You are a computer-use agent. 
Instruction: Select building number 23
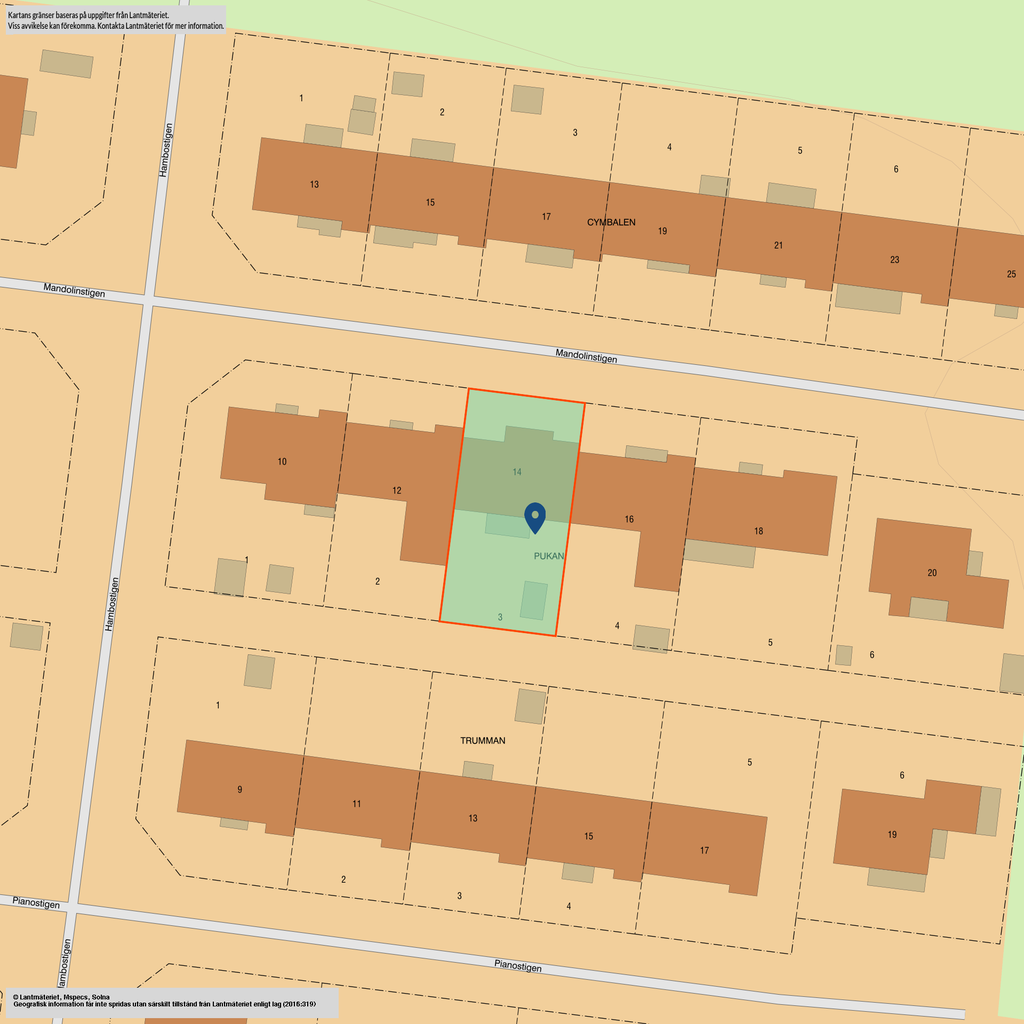894,259
